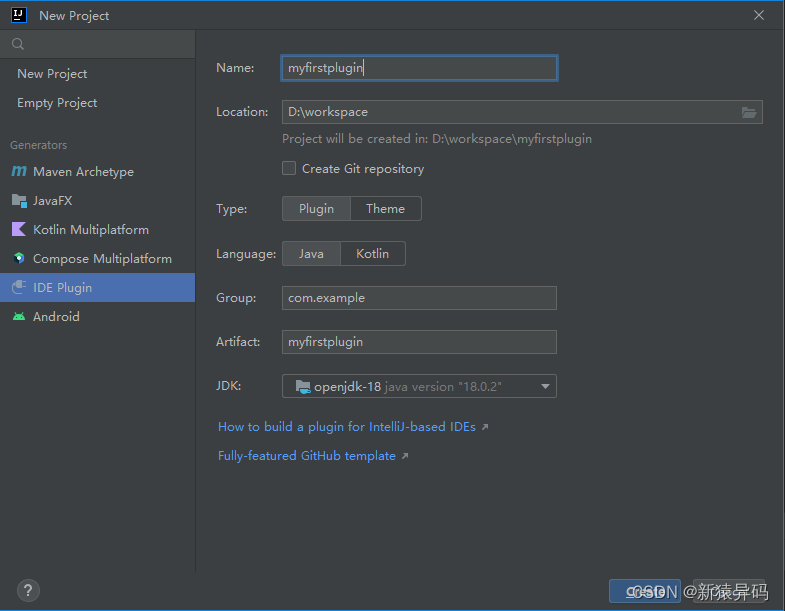Click the Kotlin Multiplatform K icon
Image resolution: width=785 pixels, height=611 pixels.
coord(19,229)
